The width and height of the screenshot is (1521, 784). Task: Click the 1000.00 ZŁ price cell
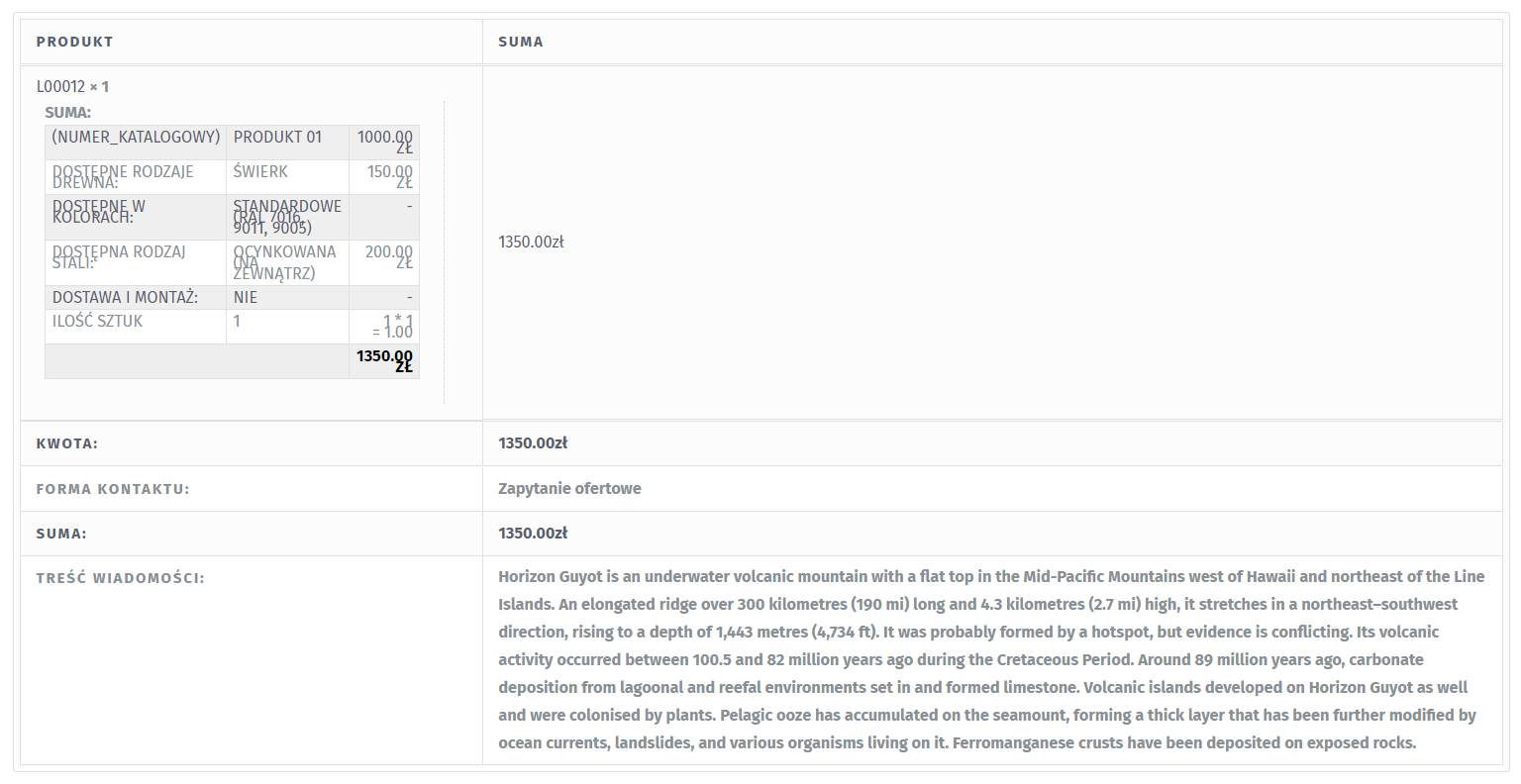[x=385, y=143]
